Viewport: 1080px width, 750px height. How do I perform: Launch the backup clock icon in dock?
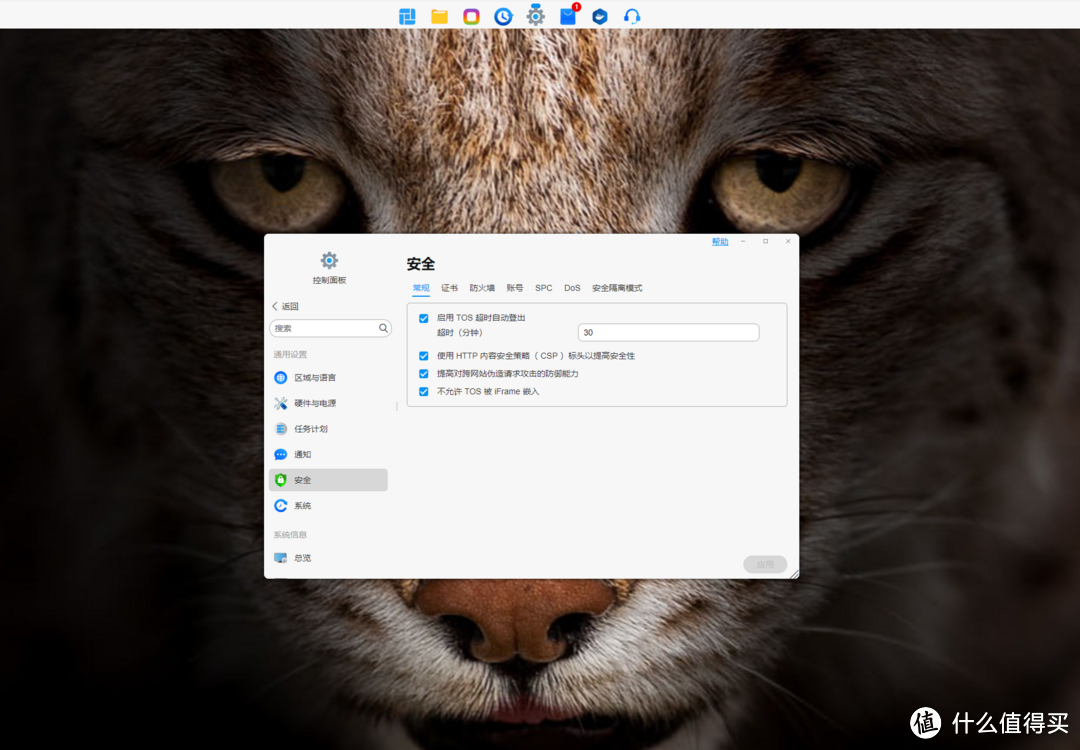click(503, 16)
